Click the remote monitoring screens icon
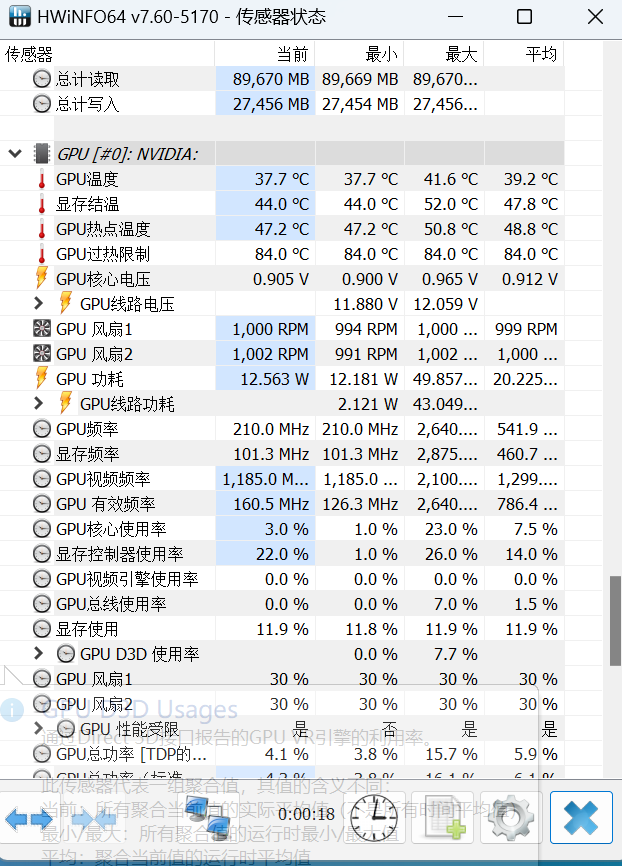This screenshot has width=622, height=866. (208, 818)
